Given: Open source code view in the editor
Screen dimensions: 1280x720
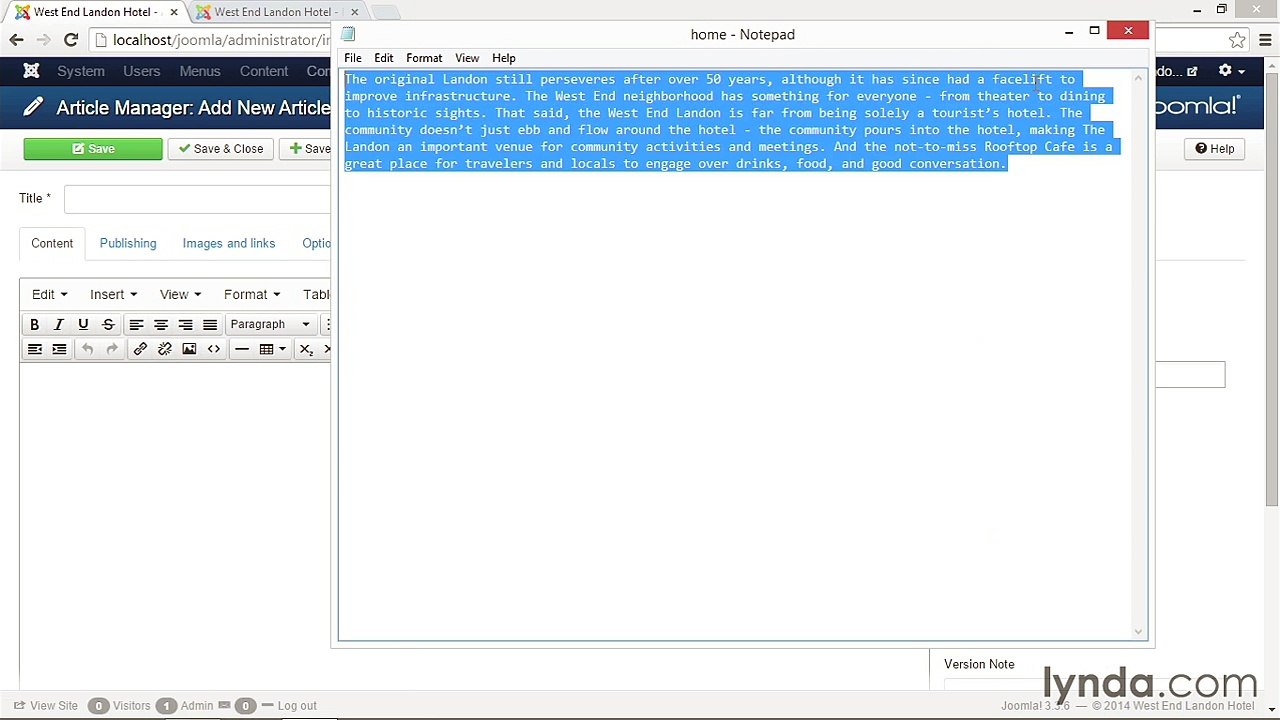Looking at the screenshot, I should coord(214,349).
